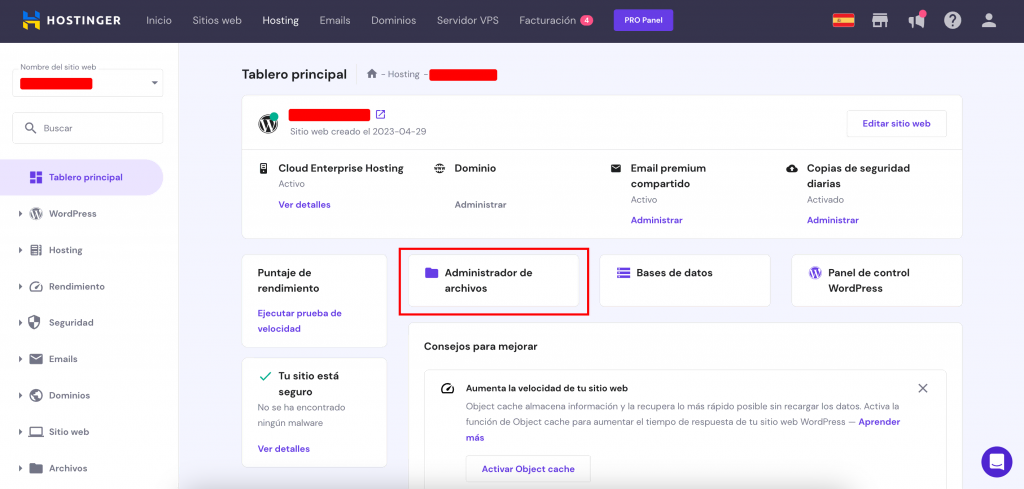Open the announcements megaphone icon
The height and width of the screenshot is (489, 1024).
pos(916,20)
